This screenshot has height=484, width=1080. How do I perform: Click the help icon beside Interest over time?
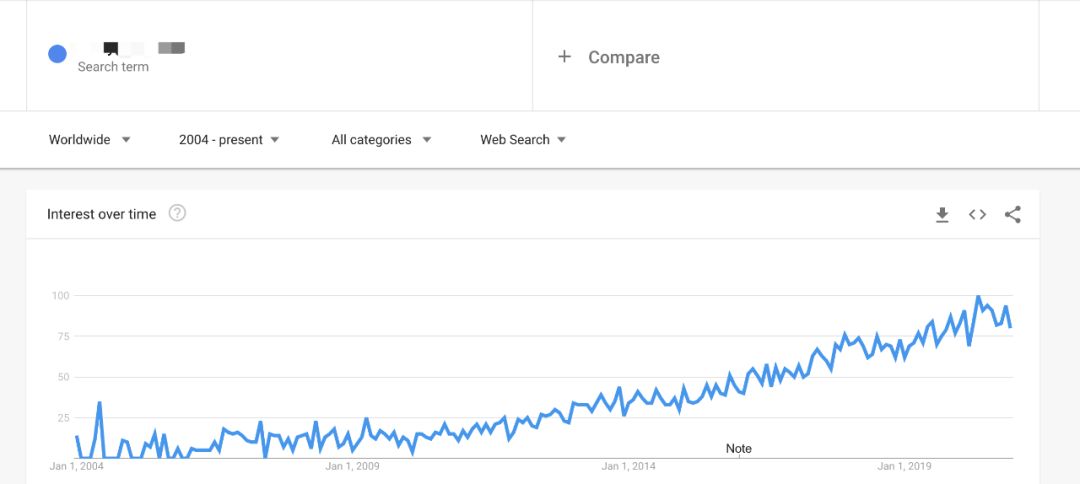177,213
